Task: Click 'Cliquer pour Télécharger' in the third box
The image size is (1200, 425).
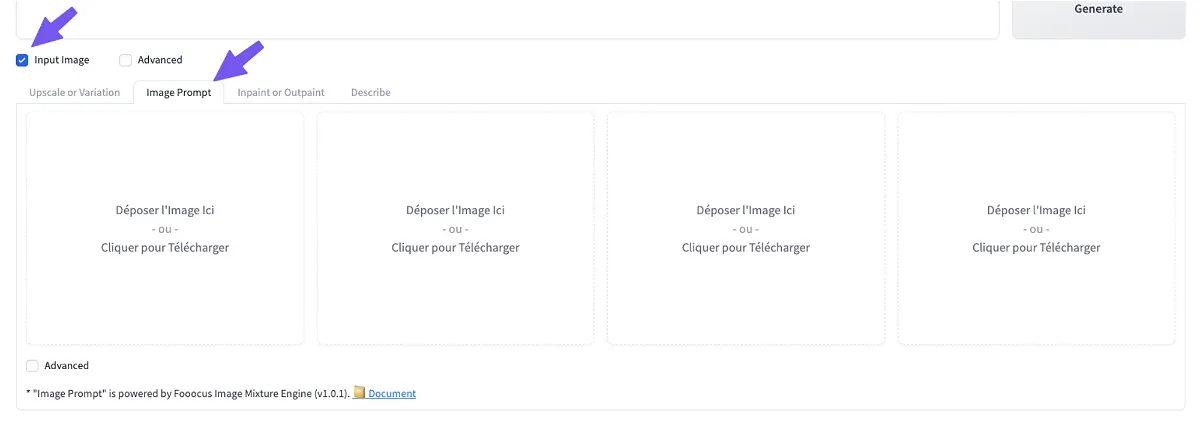Action: point(746,247)
